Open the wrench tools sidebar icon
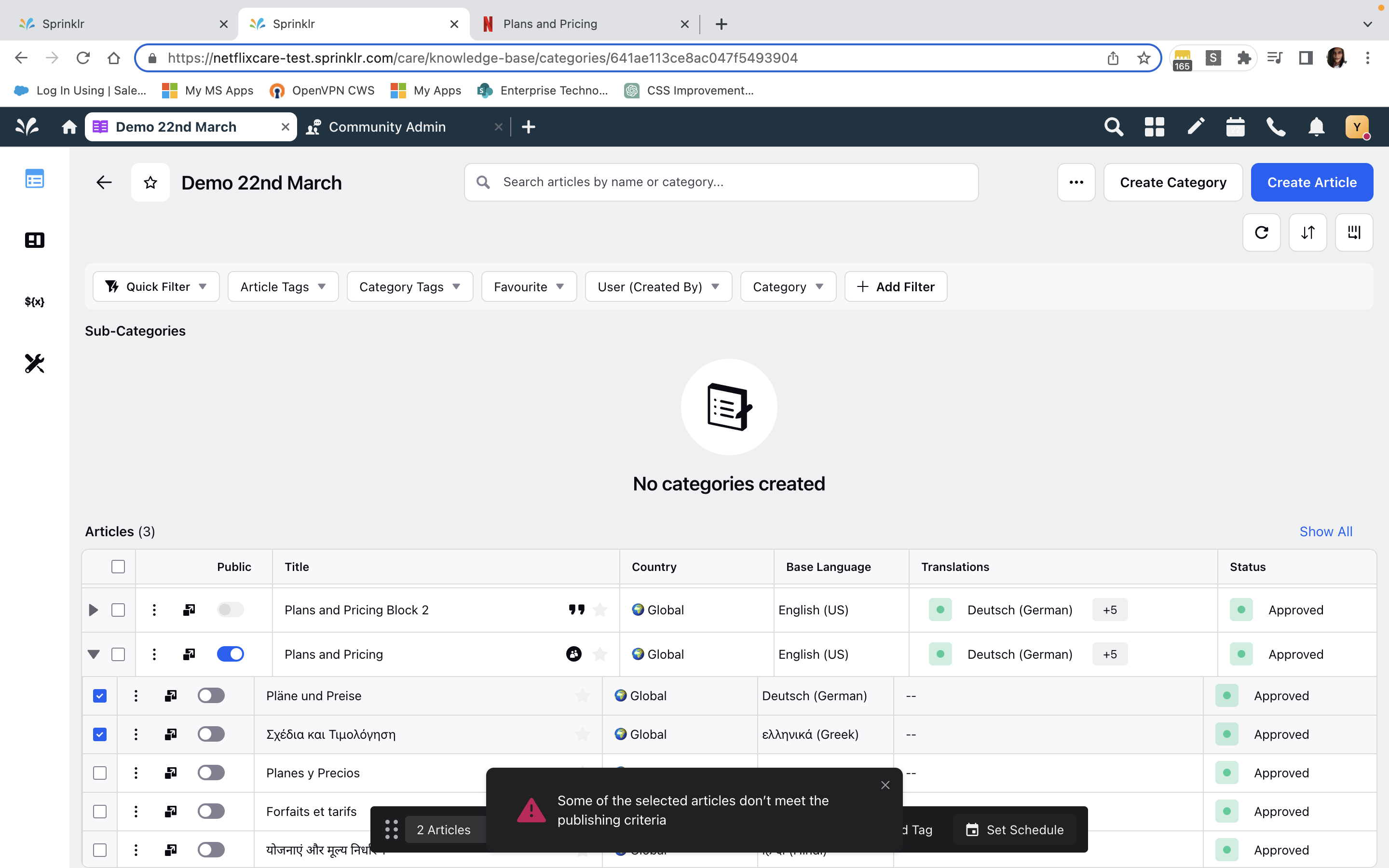The width and height of the screenshot is (1389, 868). 34,364
